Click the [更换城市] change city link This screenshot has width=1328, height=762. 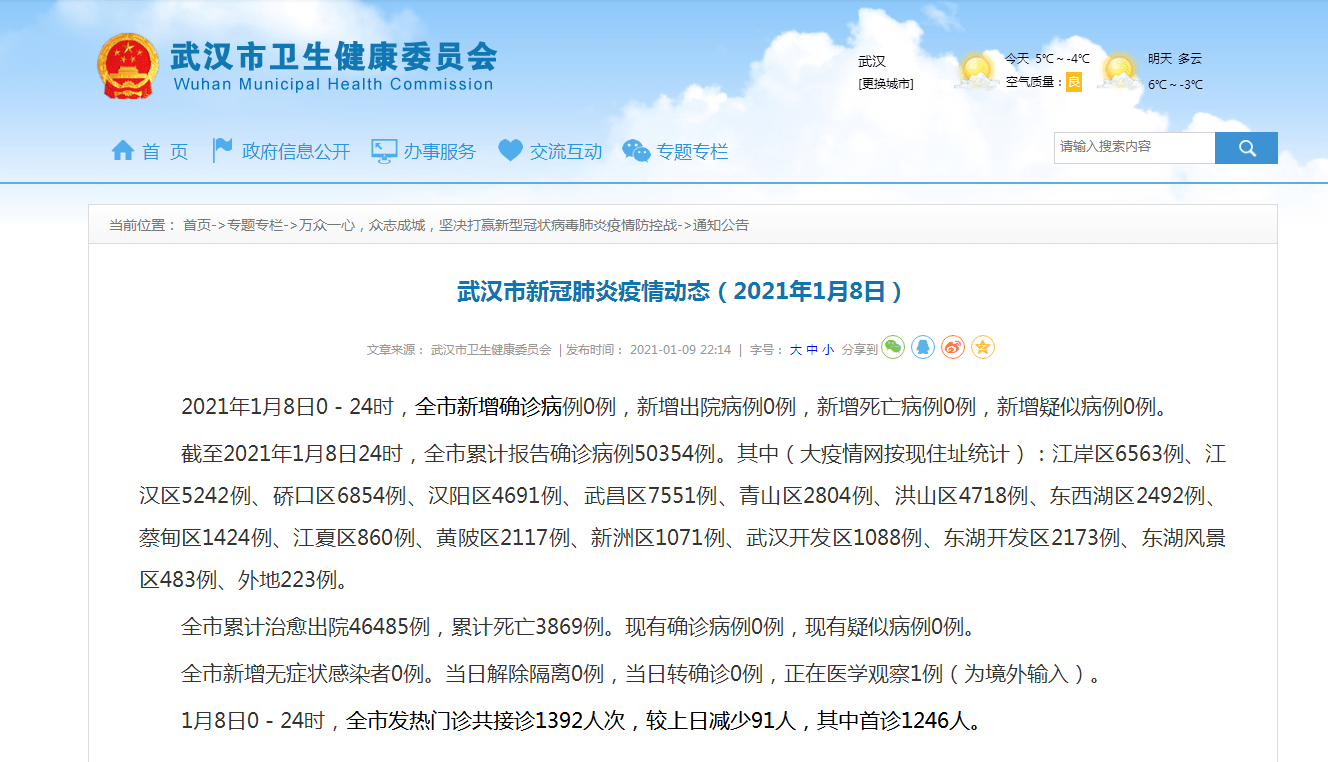point(886,84)
